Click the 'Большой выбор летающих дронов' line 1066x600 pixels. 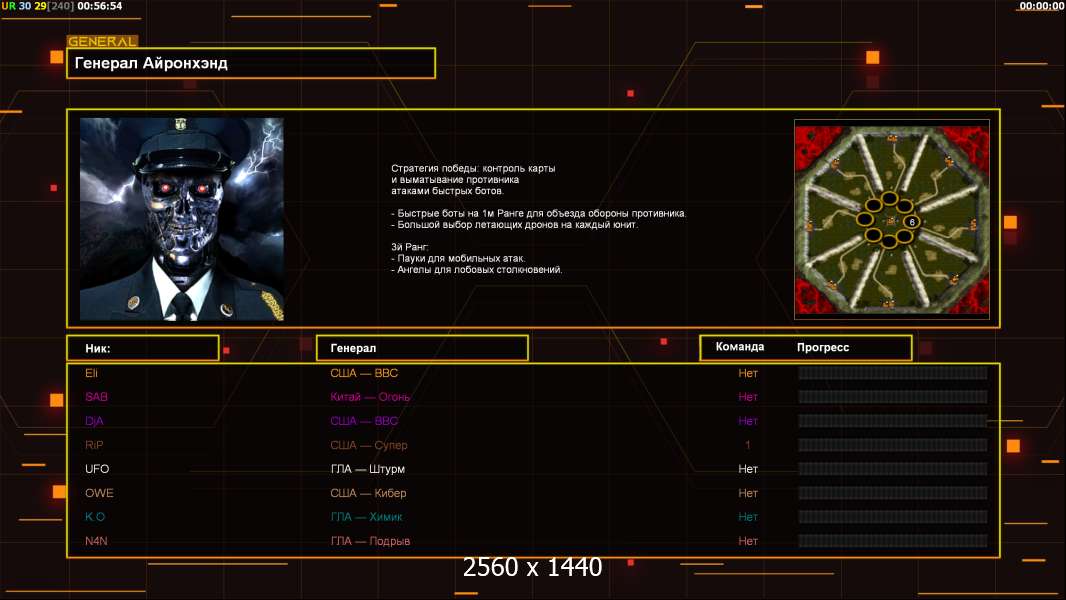pyautogui.click(x=515, y=224)
